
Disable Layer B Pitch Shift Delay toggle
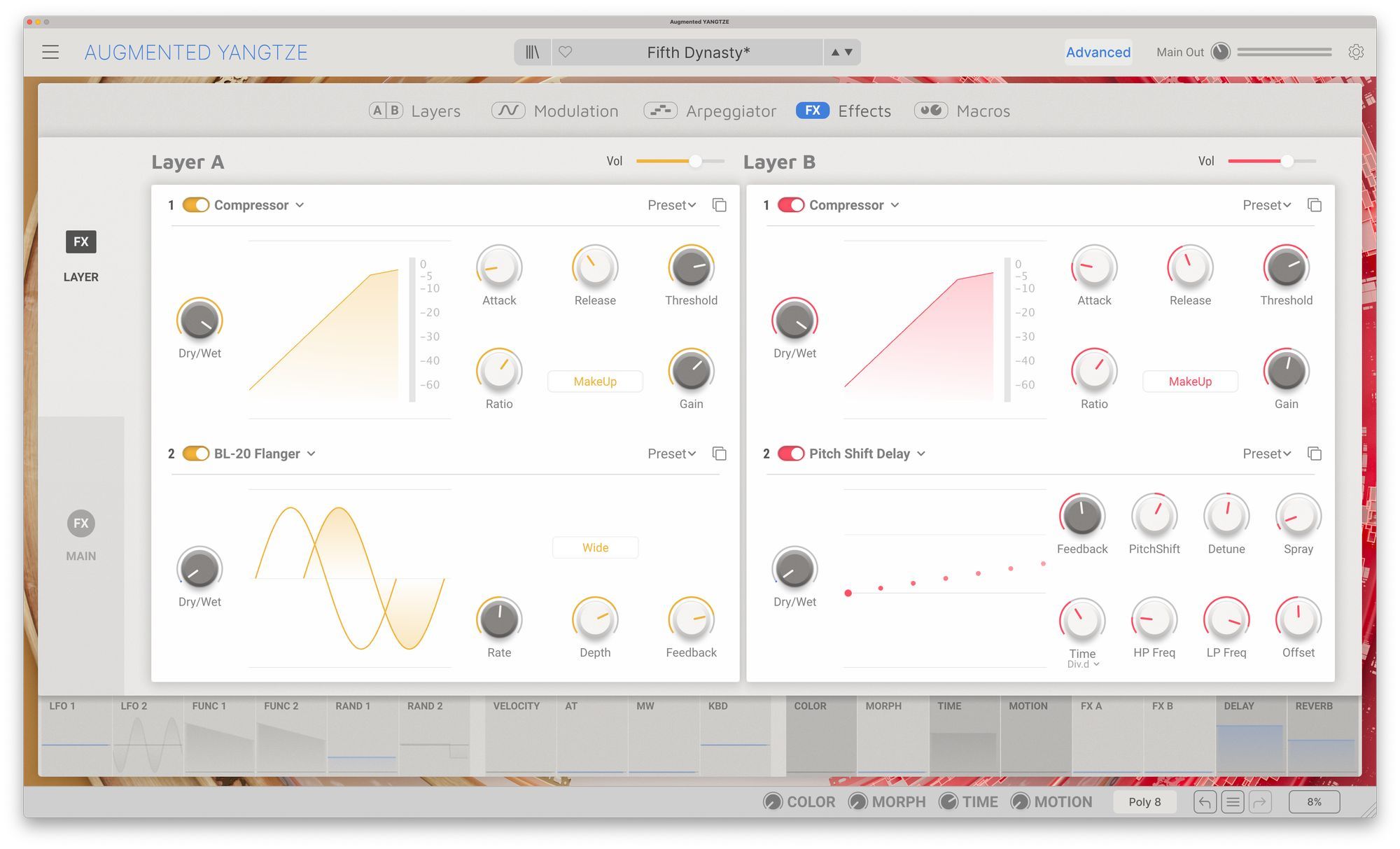(x=791, y=454)
